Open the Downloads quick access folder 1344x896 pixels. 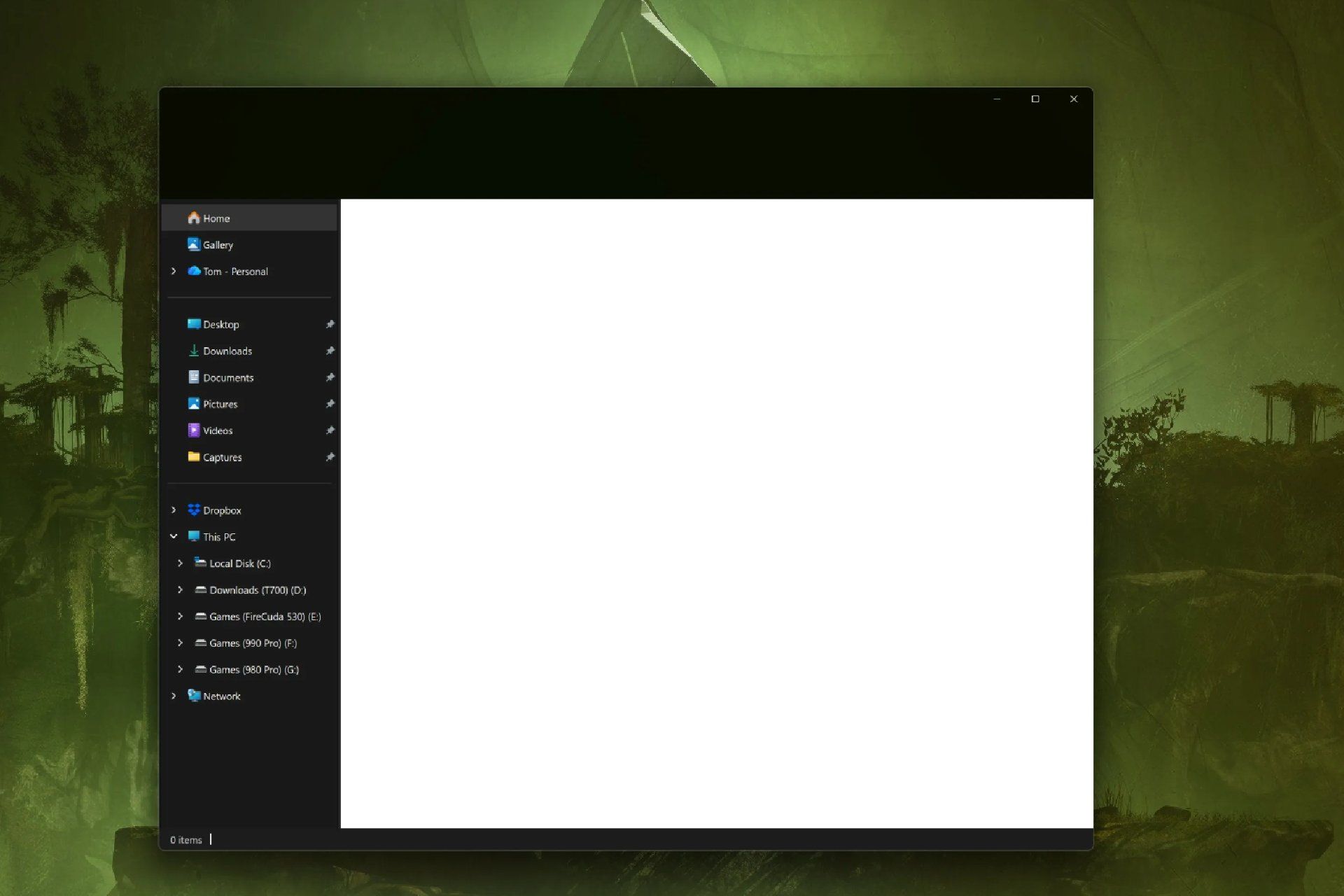(x=227, y=351)
